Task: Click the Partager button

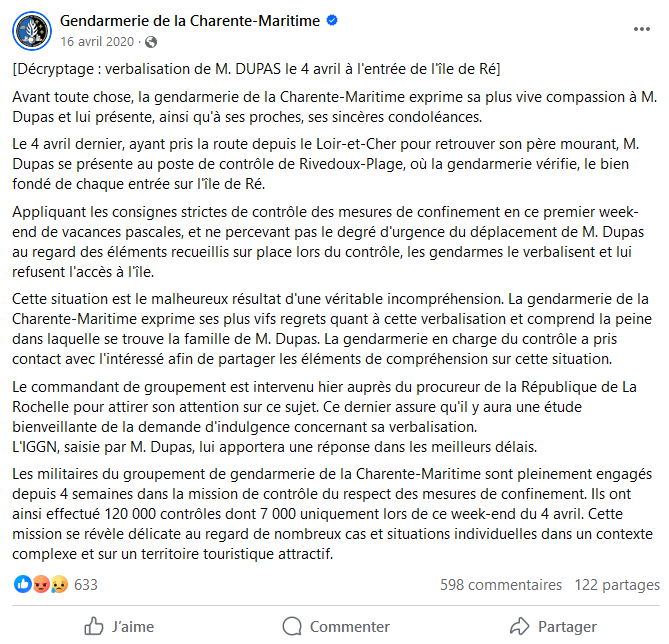Action: pos(553,627)
